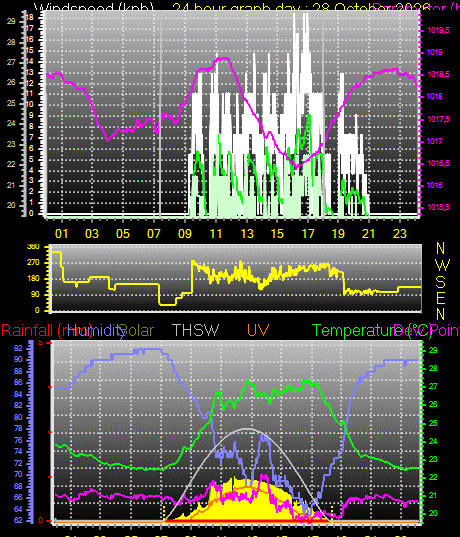Click the THSW legend label
The width and height of the screenshot is (460, 537).
[195, 330]
